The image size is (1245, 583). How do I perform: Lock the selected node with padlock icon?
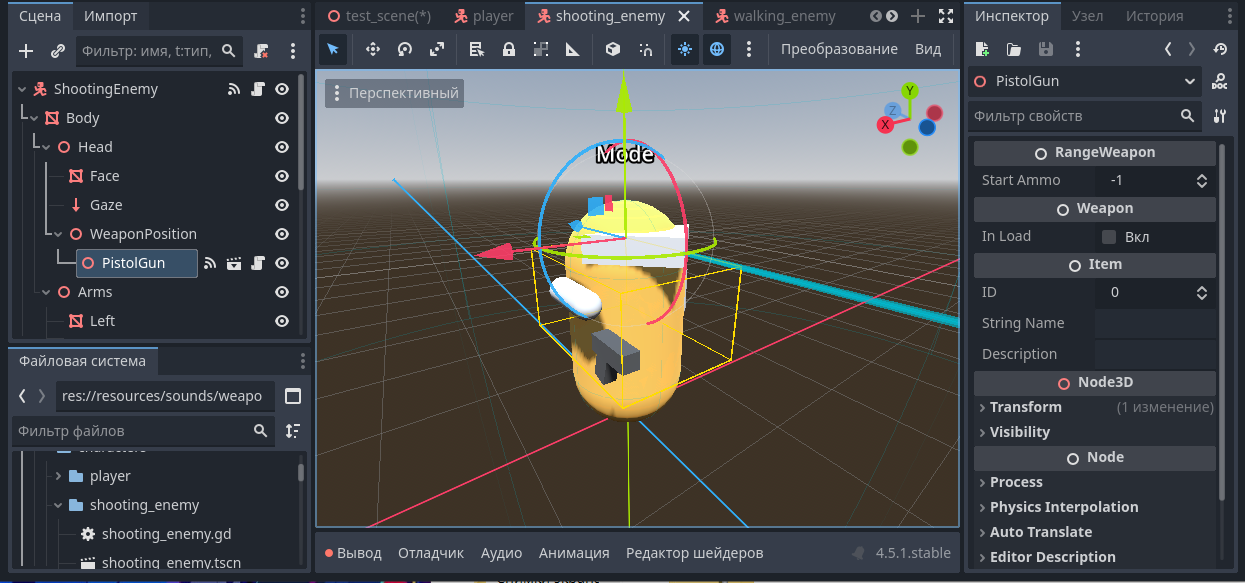[x=509, y=49]
